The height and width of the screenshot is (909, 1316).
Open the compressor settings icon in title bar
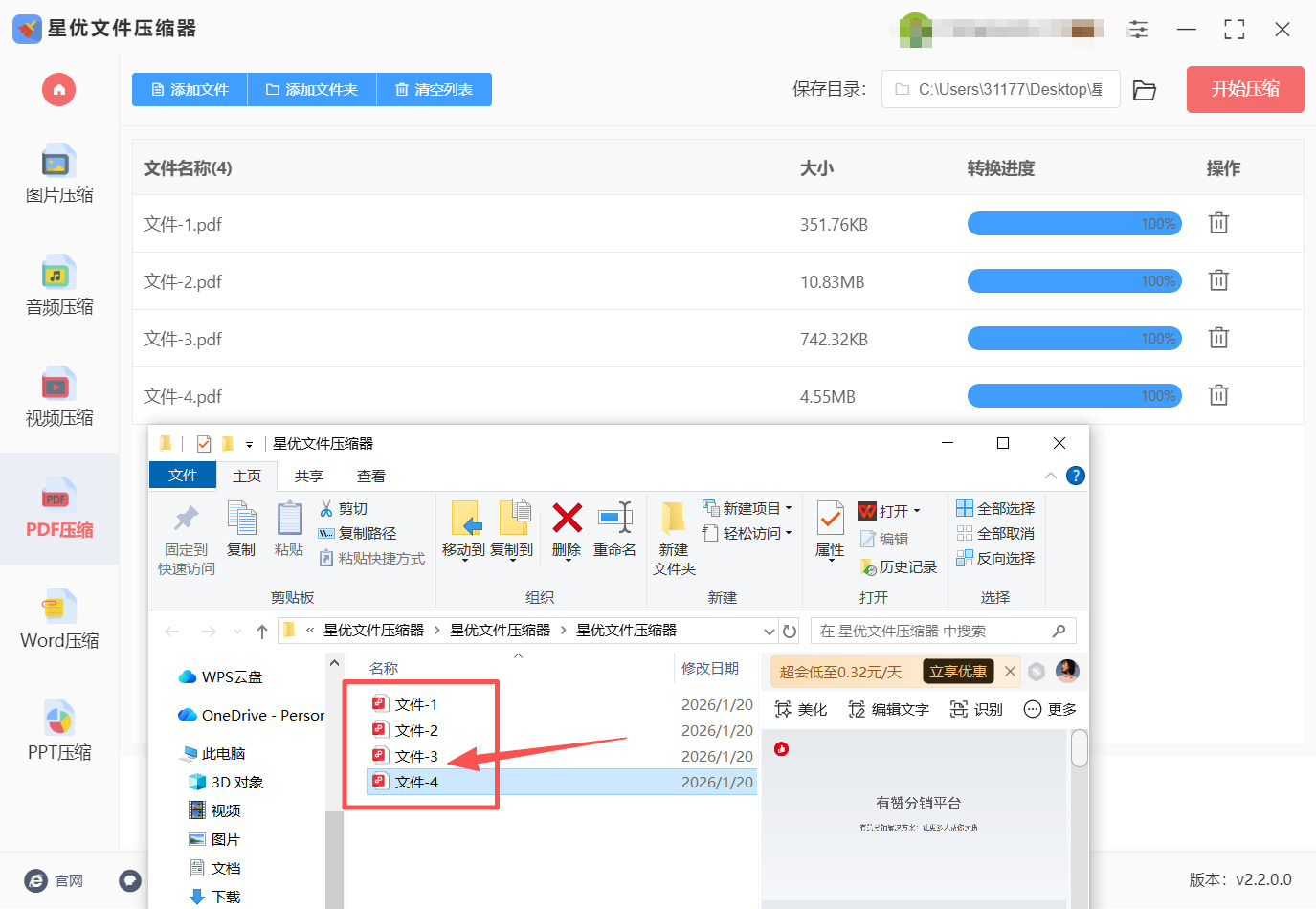[x=1138, y=30]
